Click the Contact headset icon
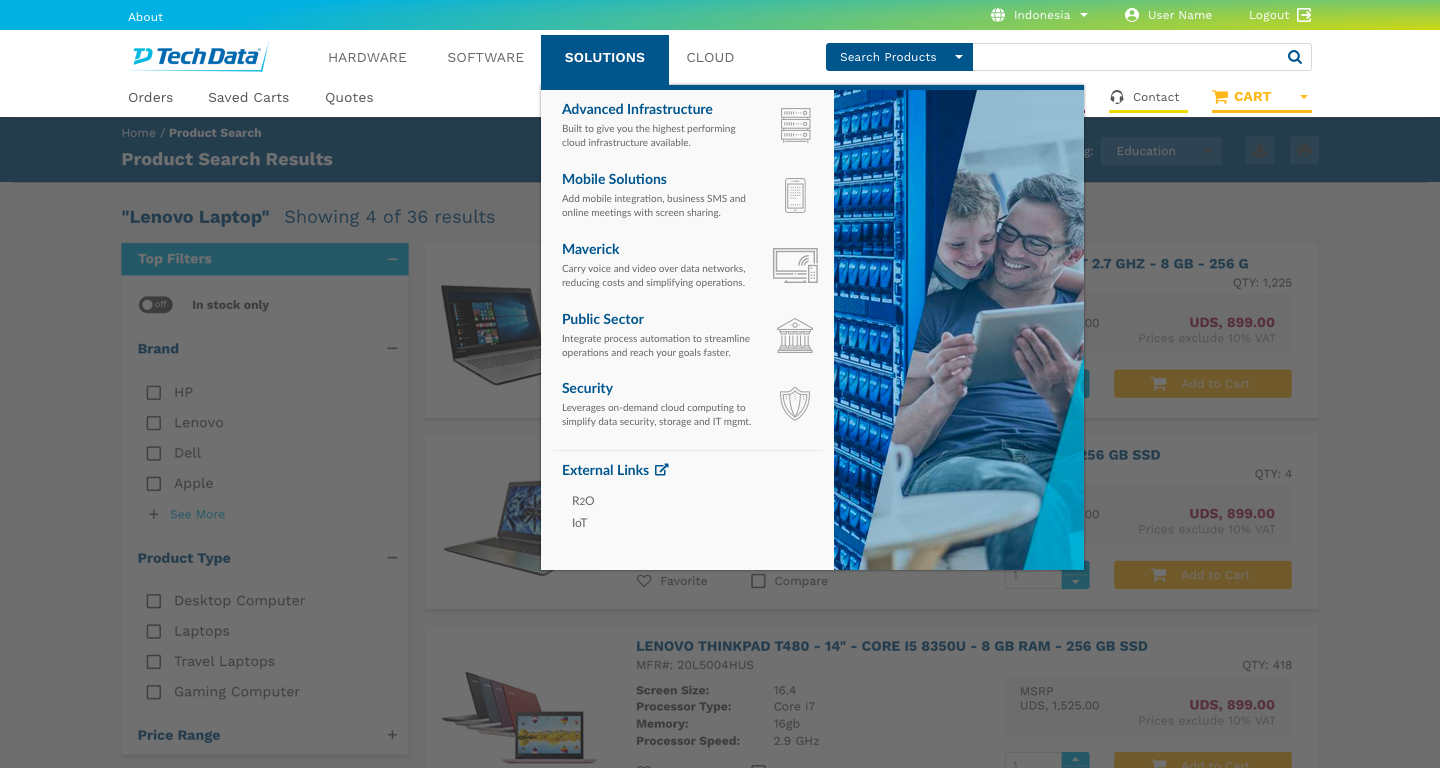This screenshot has width=1440, height=768. [1117, 97]
